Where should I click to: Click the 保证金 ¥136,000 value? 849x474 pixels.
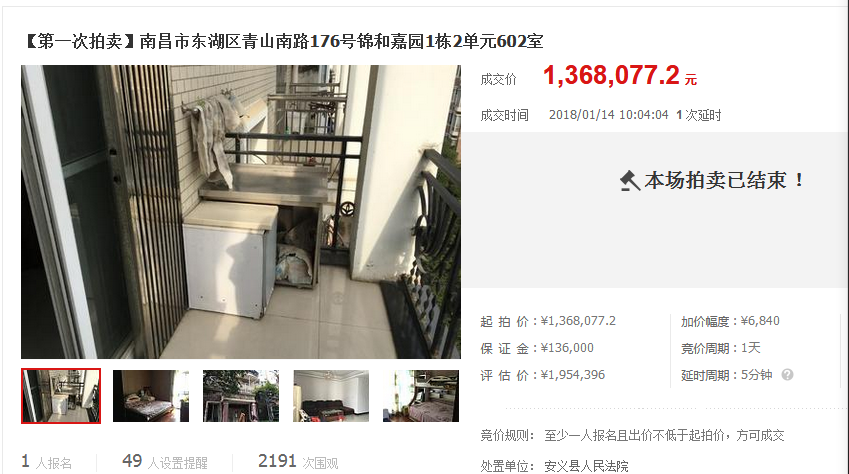coord(567,348)
